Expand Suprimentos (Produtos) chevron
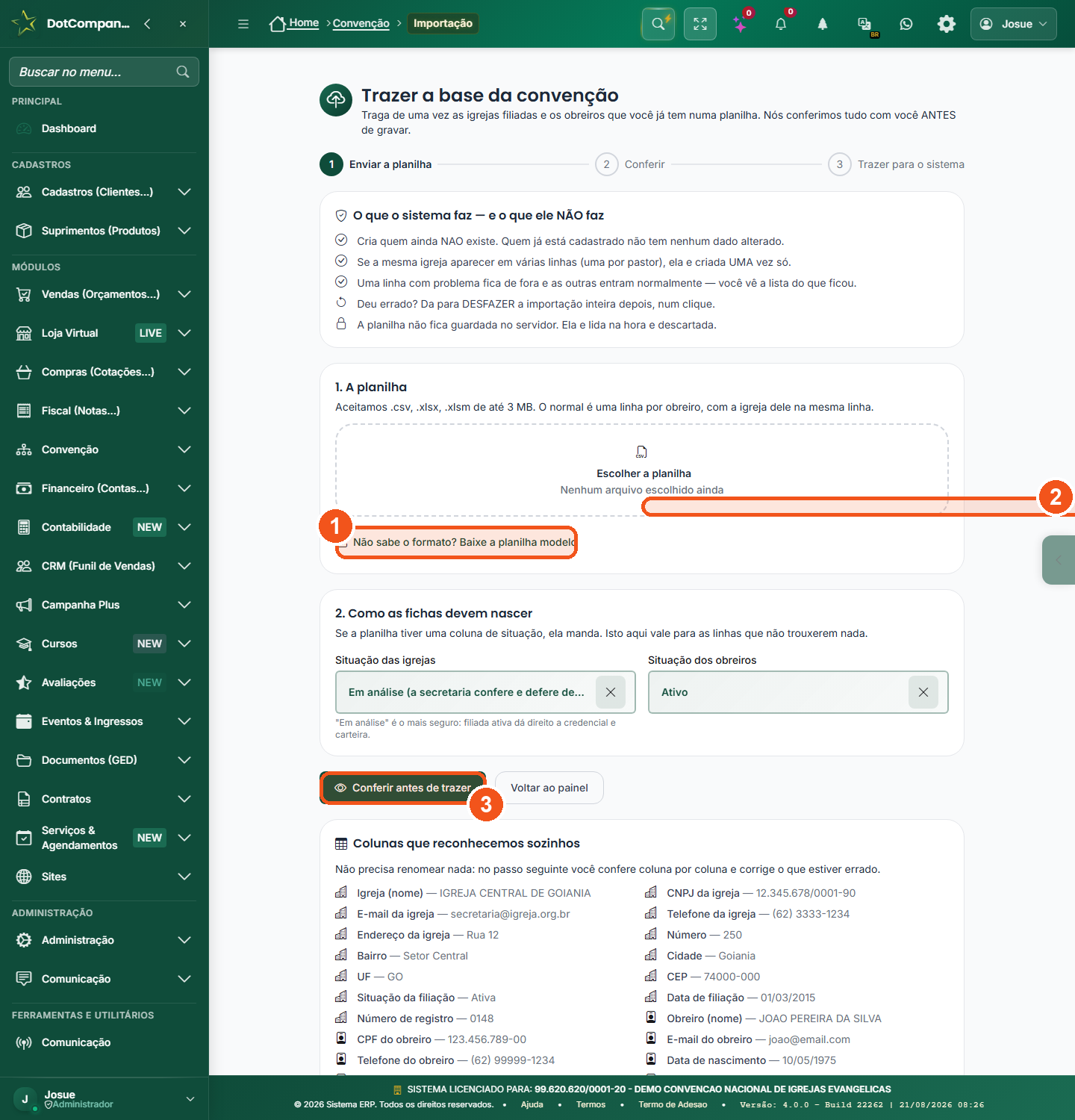This screenshot has height=1120, width=1075. (184, 231)
